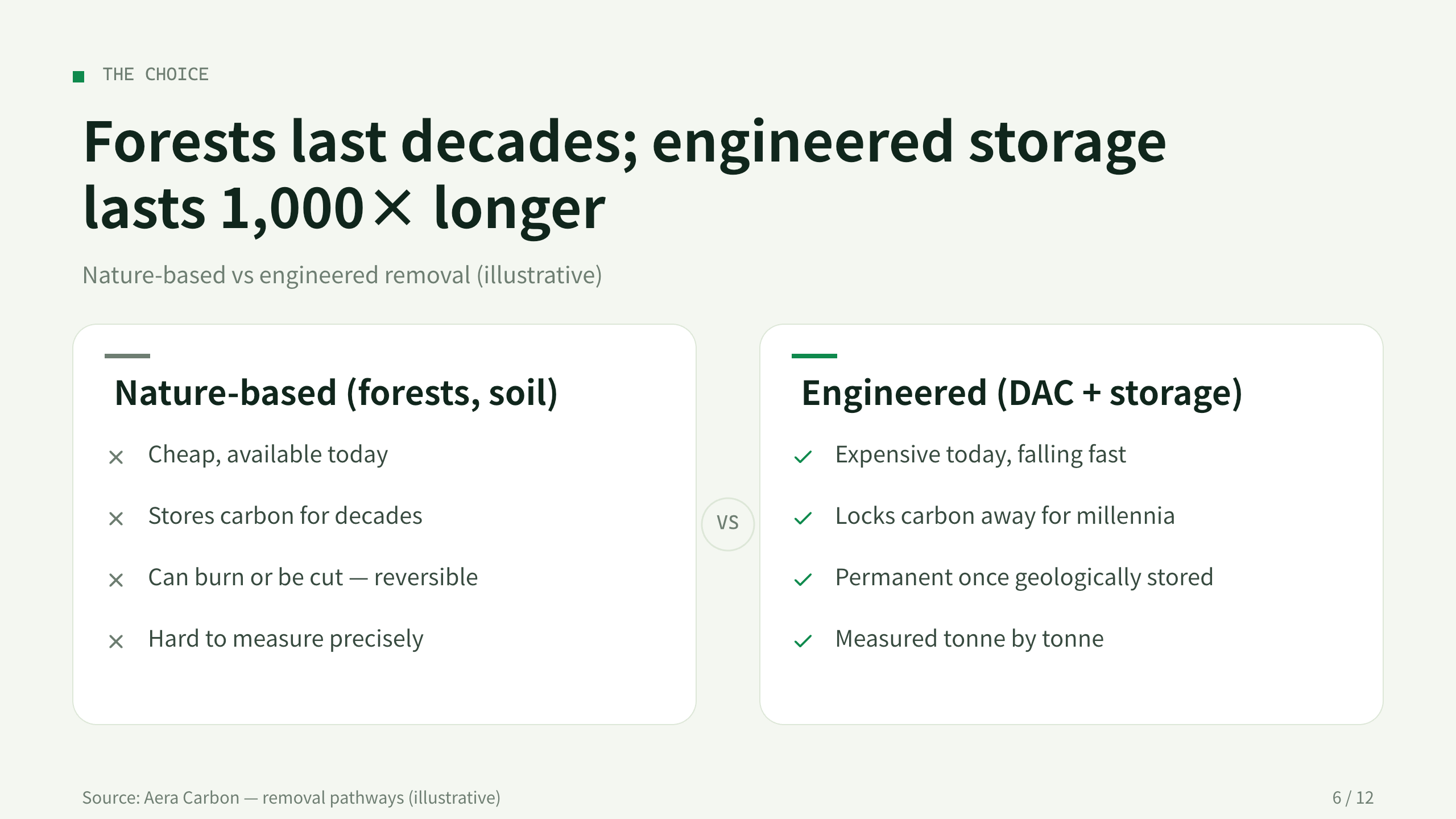Select the Engineered (DAC + storage) heading
This screenshot has width=1456, height=819.
pyautogui.click(x=1022, y=393)
